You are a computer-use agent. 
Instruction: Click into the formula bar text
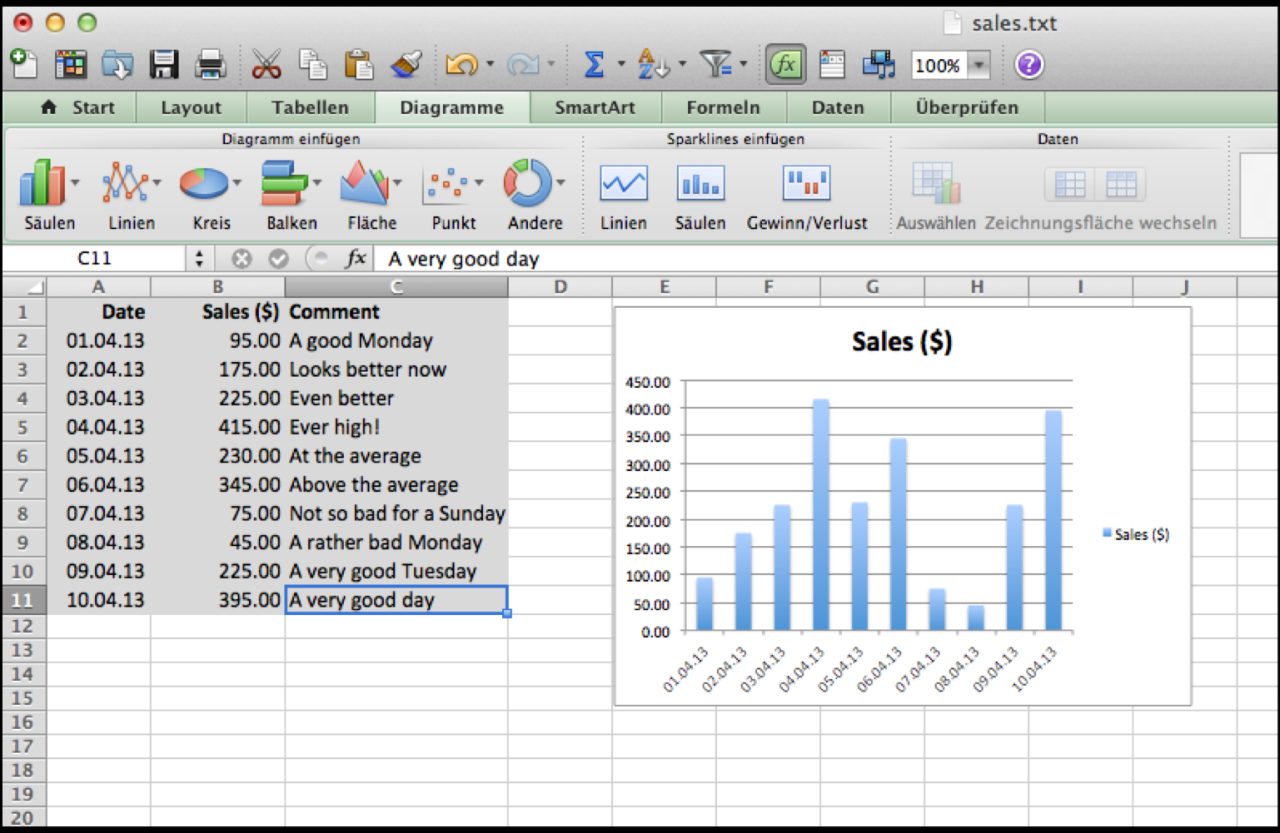[826, 259]
